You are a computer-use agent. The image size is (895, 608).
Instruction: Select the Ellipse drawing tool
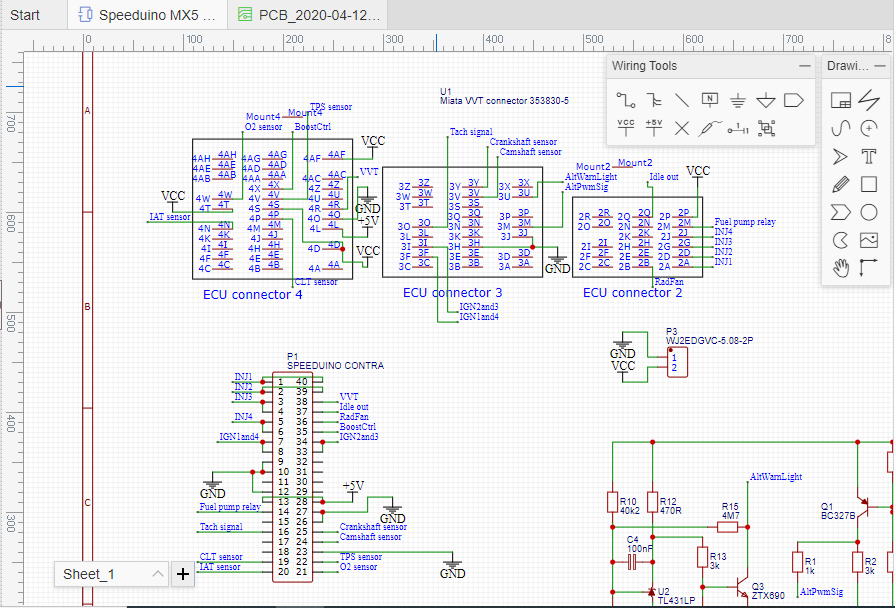click(869, 212)
